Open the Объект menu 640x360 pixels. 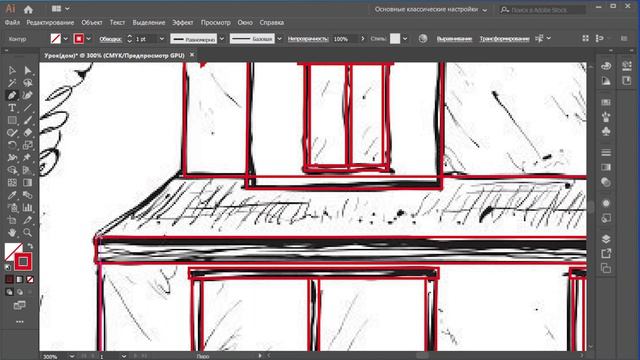pyautogui.click(x=91, y=22)
